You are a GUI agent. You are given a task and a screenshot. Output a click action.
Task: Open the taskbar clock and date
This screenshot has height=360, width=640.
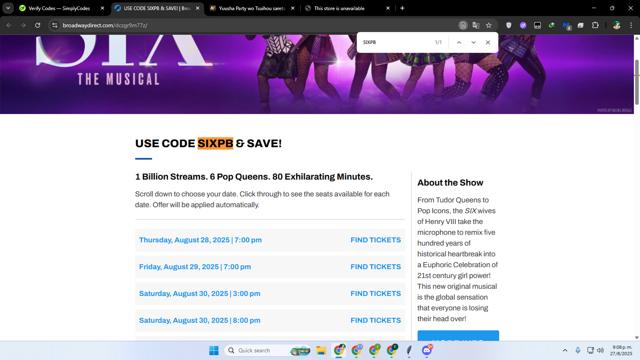[x=622, y=350]
